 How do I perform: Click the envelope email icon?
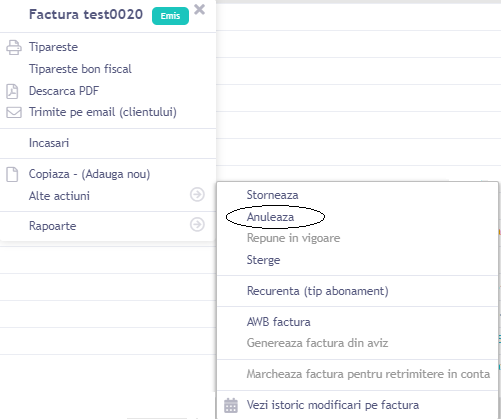pyautogui.click(x=14, y=112)
